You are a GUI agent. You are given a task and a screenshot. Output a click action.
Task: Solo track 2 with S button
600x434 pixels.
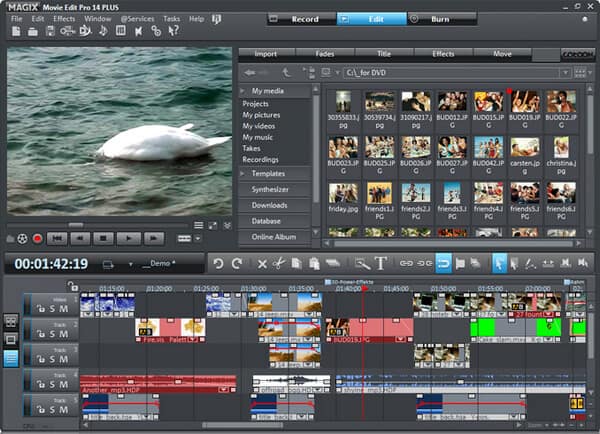[x=52, y=334]
